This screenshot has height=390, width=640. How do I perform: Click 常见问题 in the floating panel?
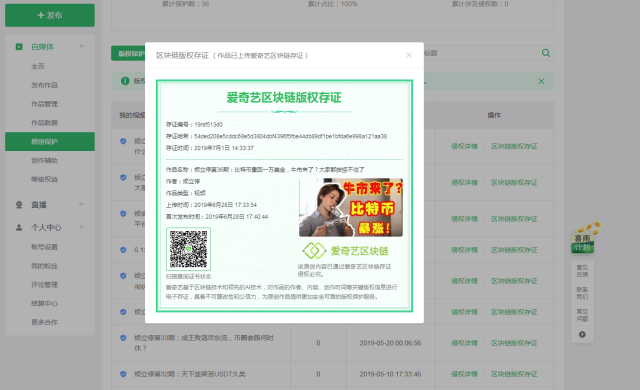tap(582, 315)
